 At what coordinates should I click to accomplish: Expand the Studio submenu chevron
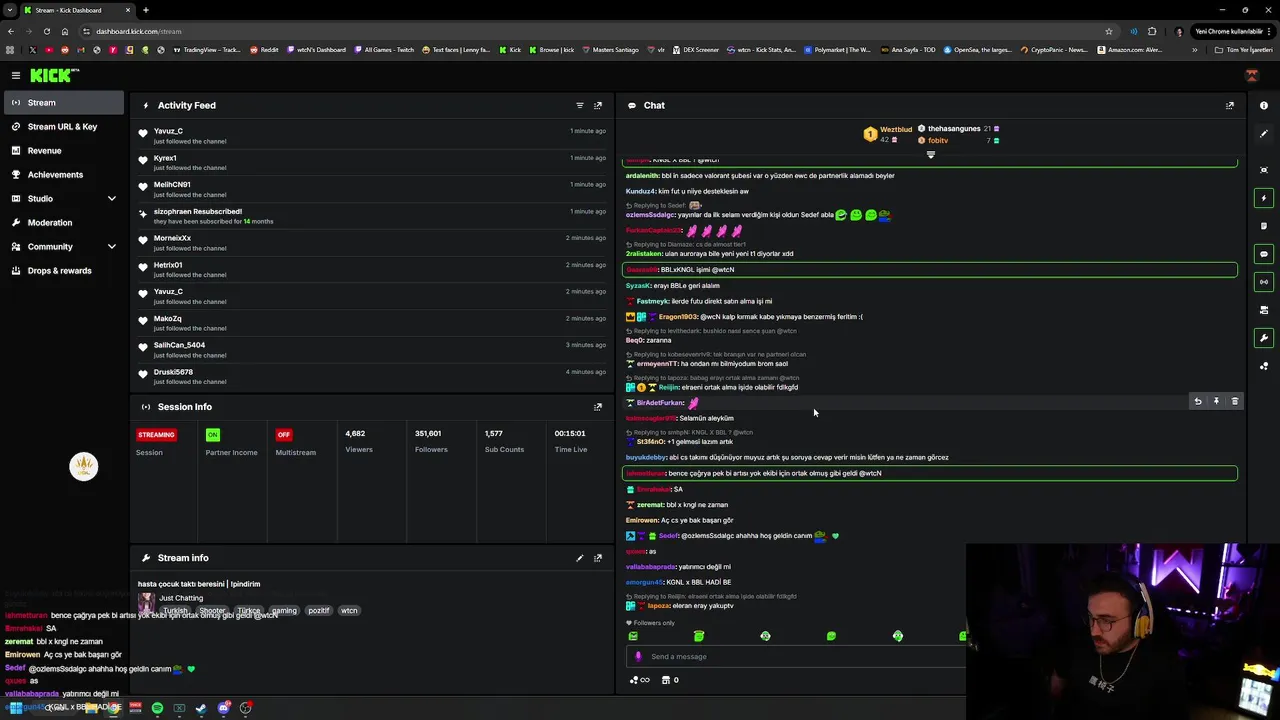click(111, 199)
